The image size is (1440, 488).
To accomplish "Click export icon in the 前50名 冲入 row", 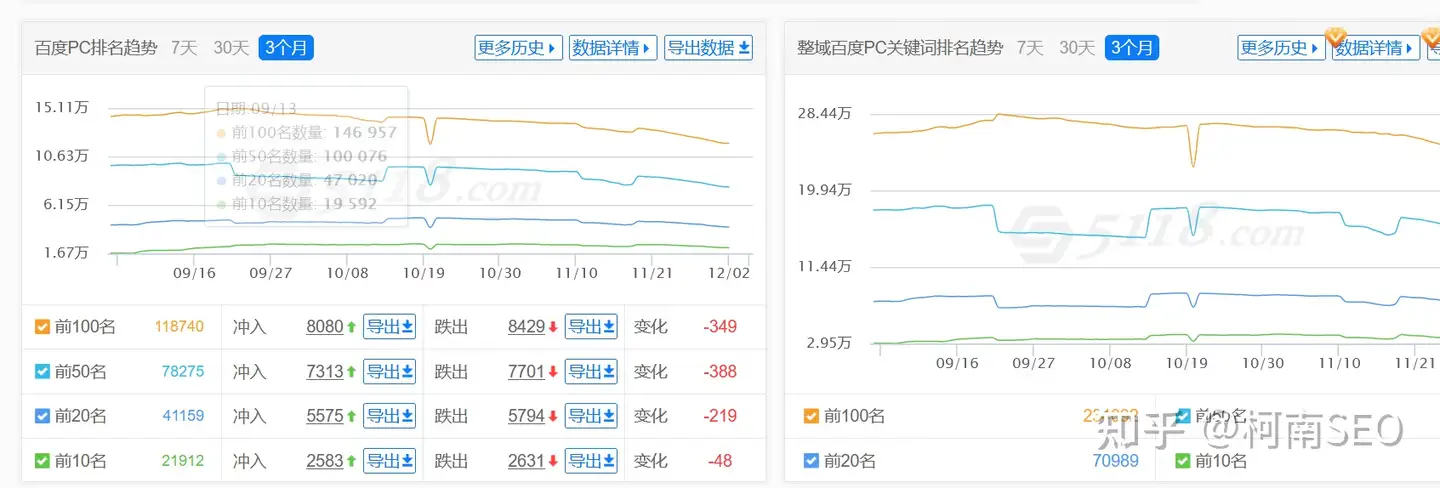I will 389,372.
